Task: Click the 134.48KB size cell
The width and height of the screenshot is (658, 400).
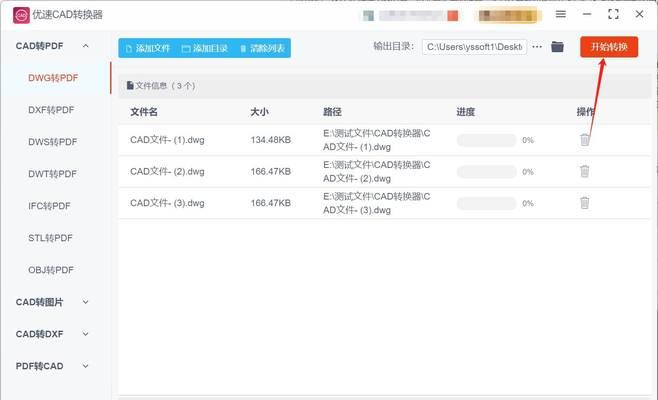Action: click(x=271, y=140)
